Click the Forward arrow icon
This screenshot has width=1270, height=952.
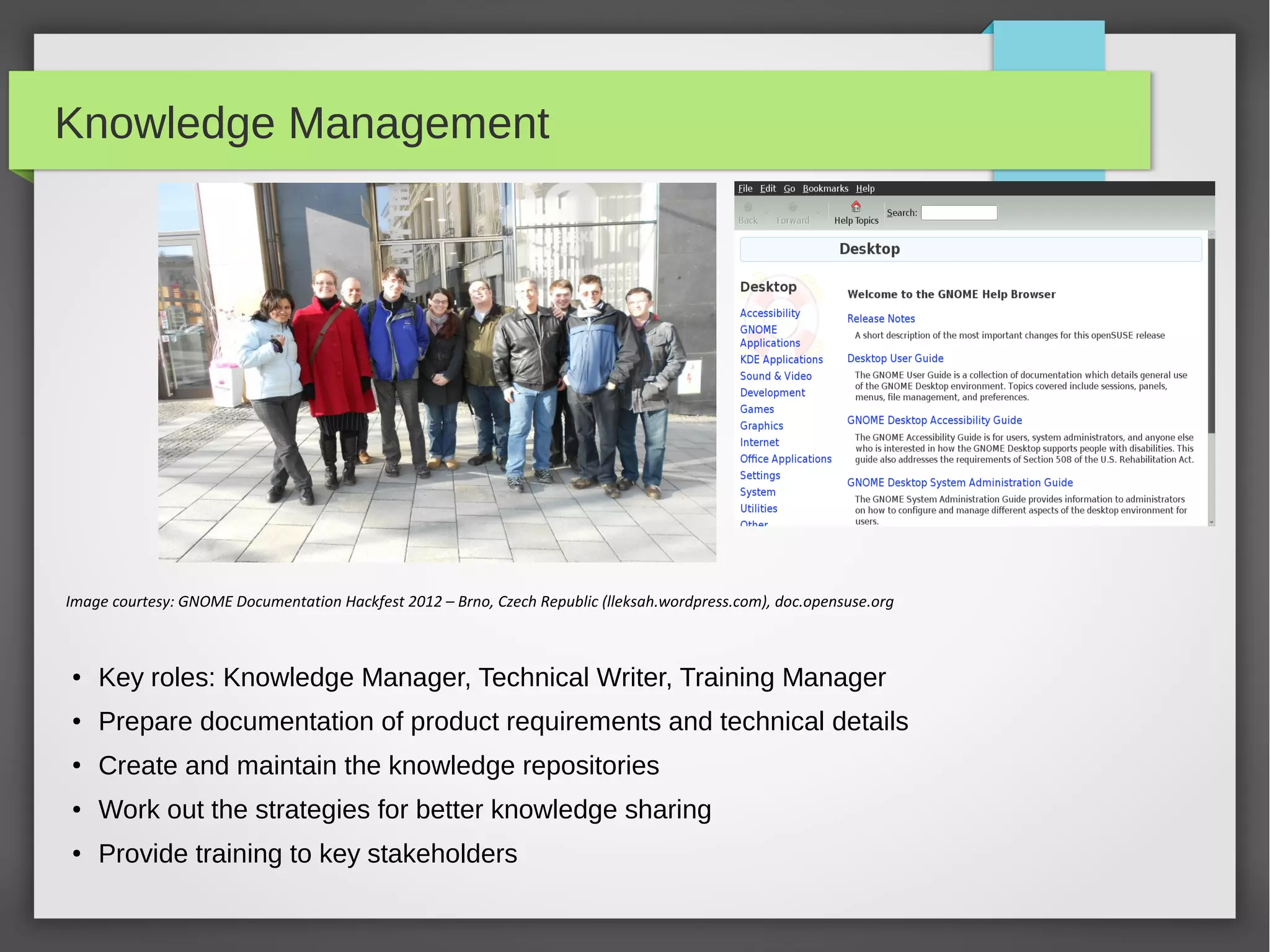coord(793,208)
